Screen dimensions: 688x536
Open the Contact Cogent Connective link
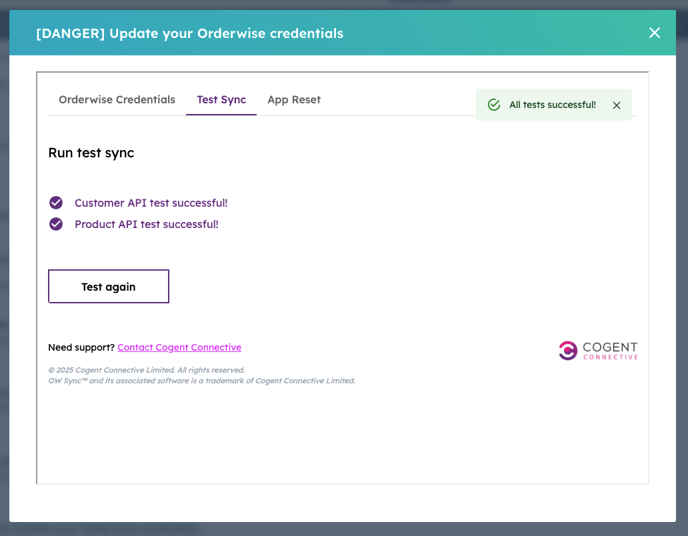(179, 347)
